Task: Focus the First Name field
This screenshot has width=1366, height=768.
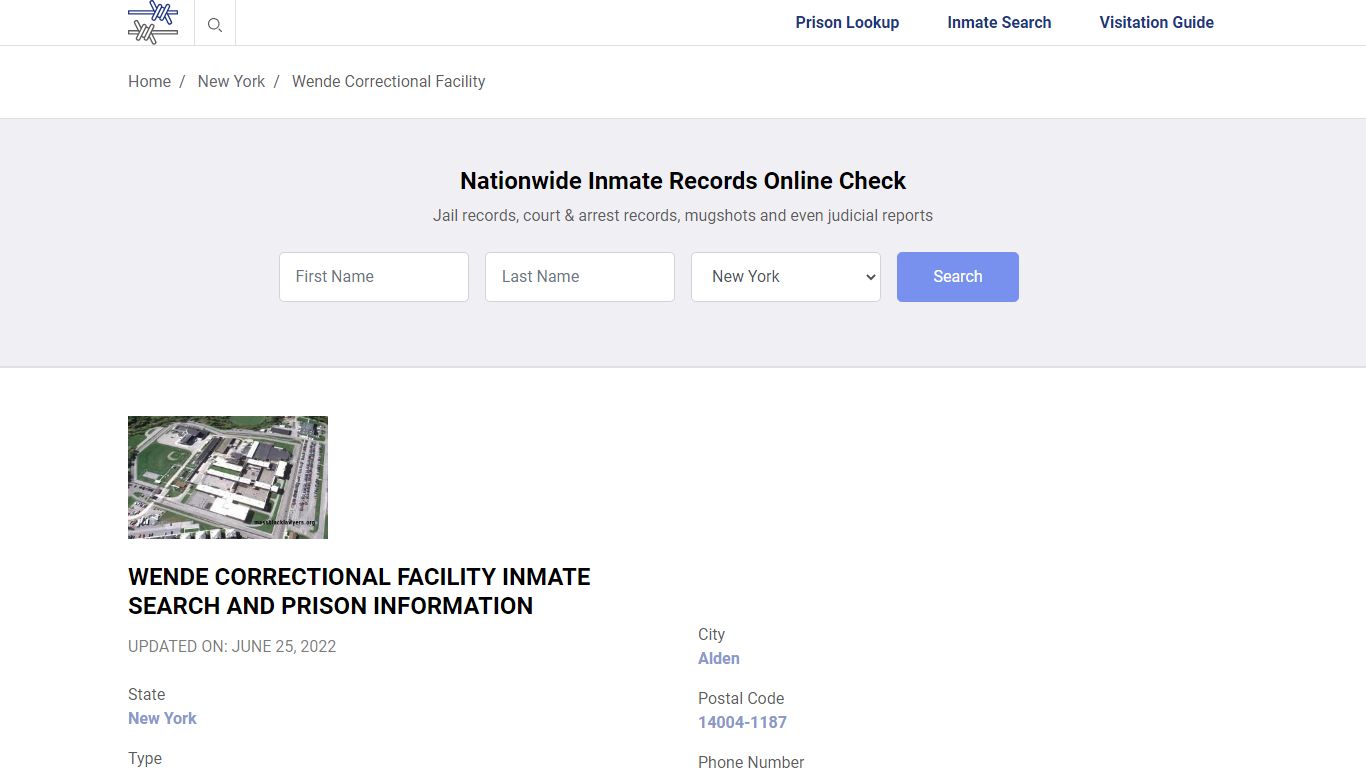Action: [374, 277]
